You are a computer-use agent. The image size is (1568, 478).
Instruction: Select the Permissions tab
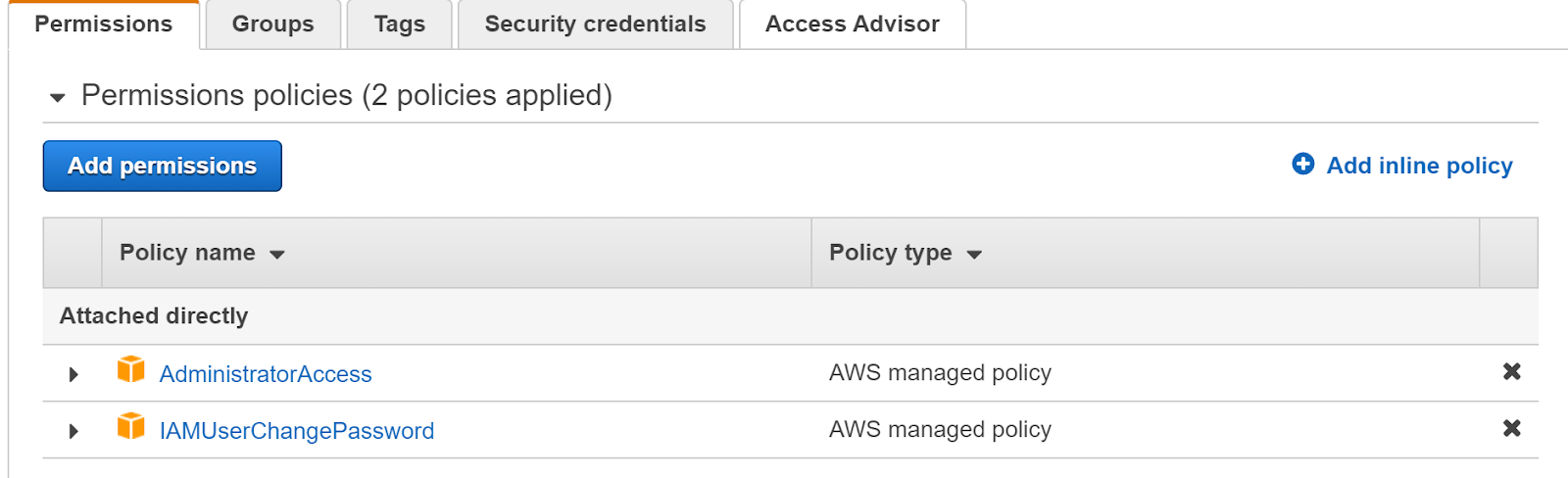pos(103,24)
